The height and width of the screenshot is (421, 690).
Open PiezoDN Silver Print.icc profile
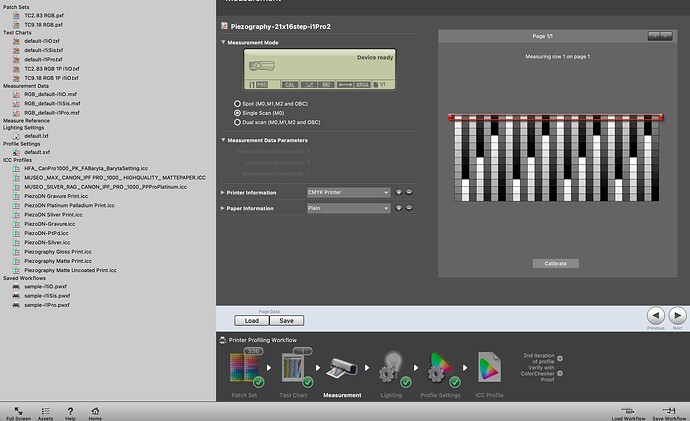click(54, 214)
